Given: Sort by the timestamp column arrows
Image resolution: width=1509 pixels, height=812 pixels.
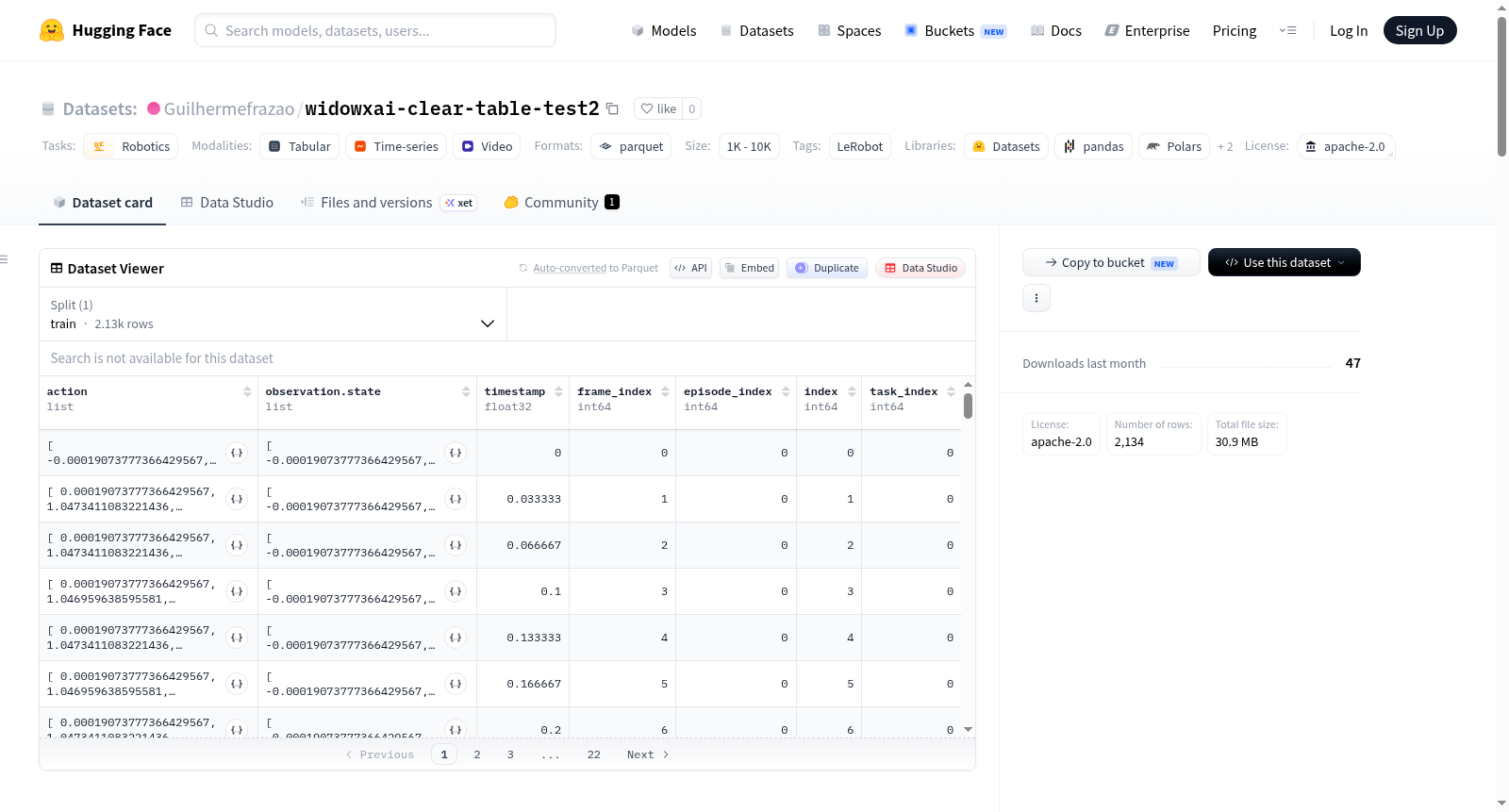Looking at the screenshot, I should (558, 391).
